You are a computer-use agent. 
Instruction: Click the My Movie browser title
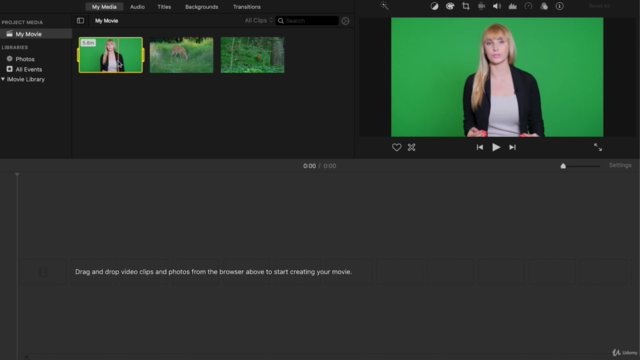(x=107, y=21)
